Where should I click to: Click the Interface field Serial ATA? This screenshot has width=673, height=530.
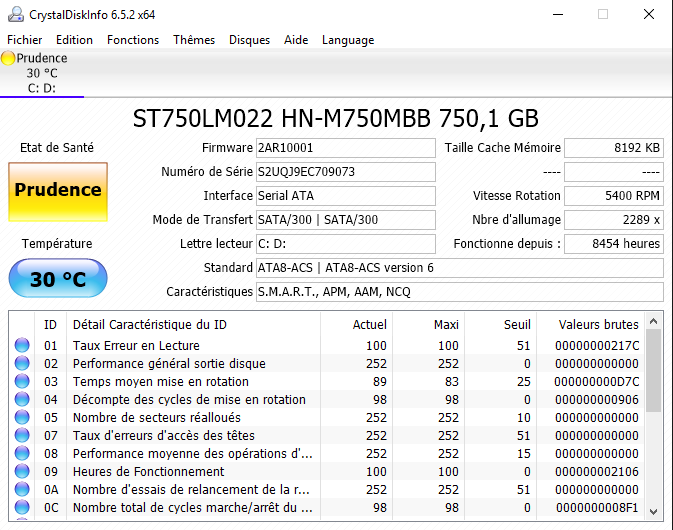point(346,196)
